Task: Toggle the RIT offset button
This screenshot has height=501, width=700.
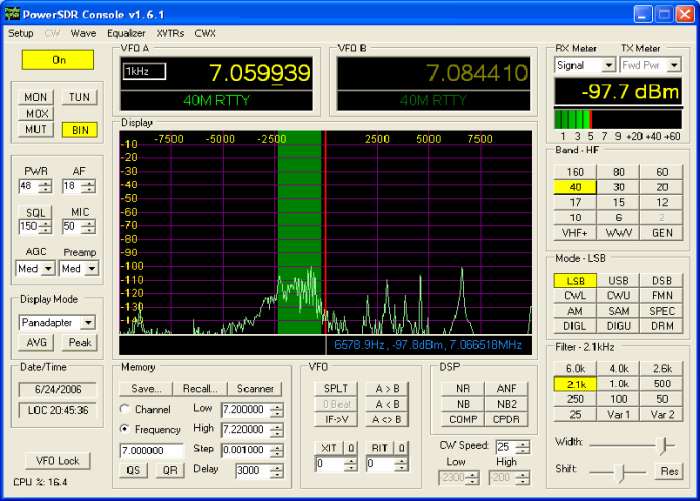Action: click(380, 447)
